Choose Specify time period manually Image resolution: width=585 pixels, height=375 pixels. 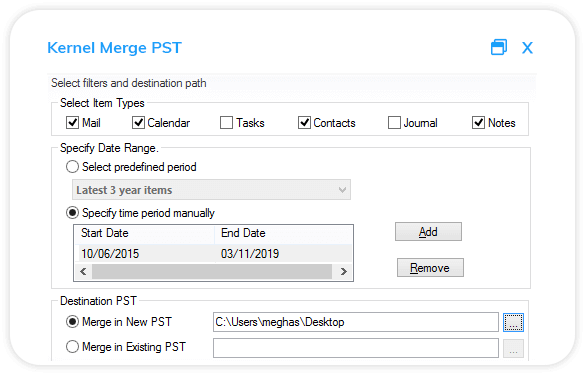[72, 213]
